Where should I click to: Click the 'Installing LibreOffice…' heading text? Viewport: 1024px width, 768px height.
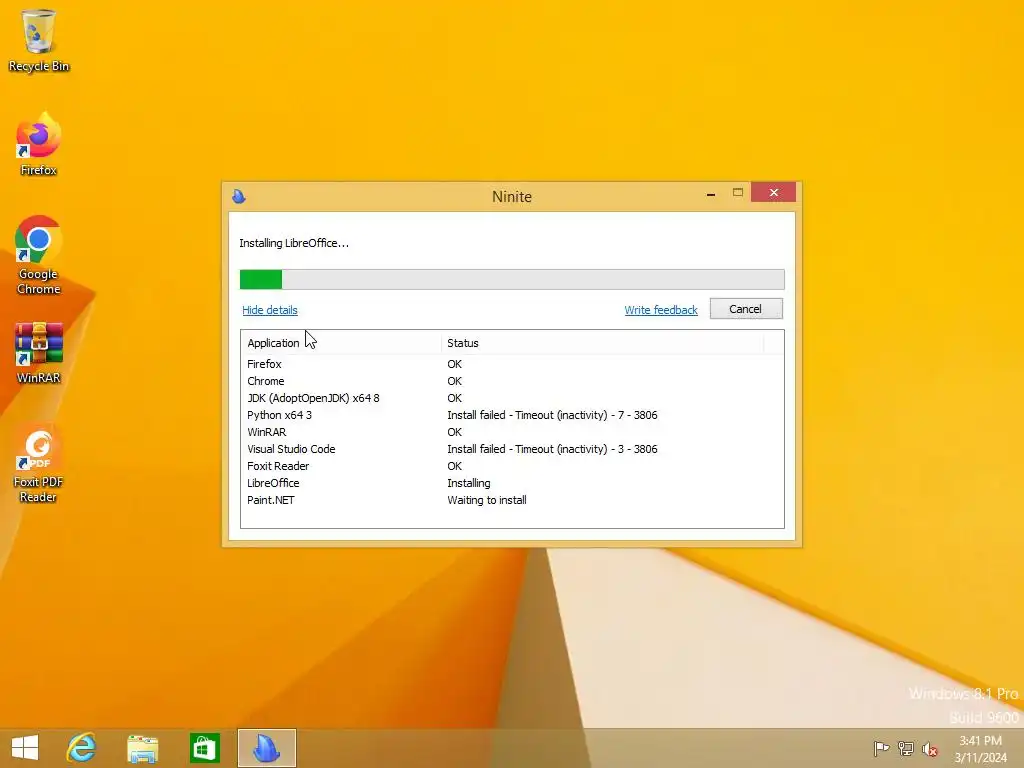294,243
